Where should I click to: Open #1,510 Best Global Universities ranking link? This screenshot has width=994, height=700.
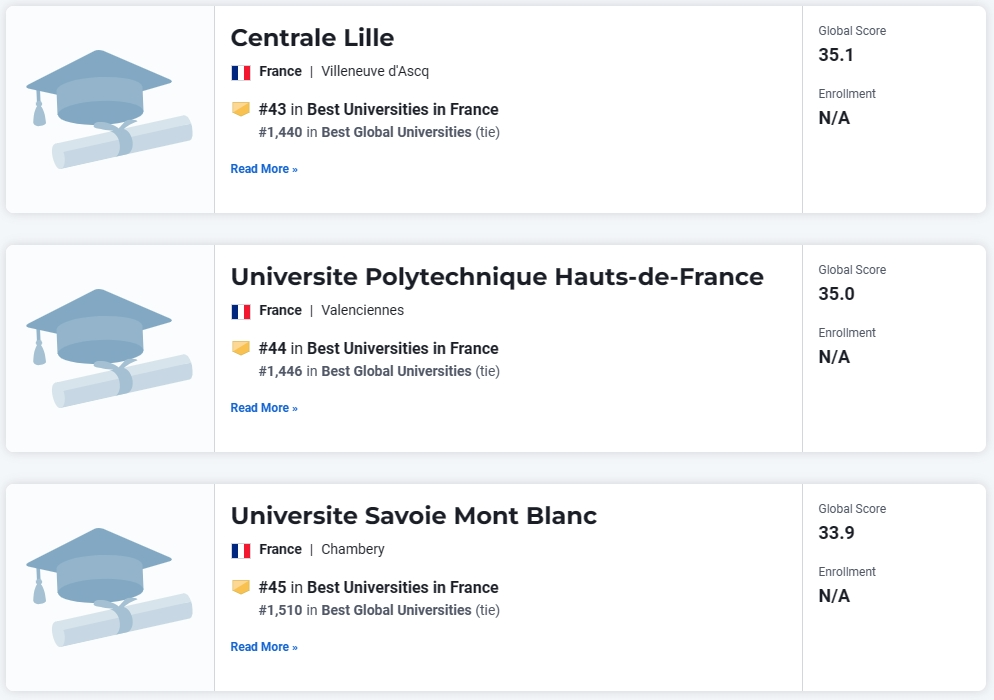[x=379, y=610]
